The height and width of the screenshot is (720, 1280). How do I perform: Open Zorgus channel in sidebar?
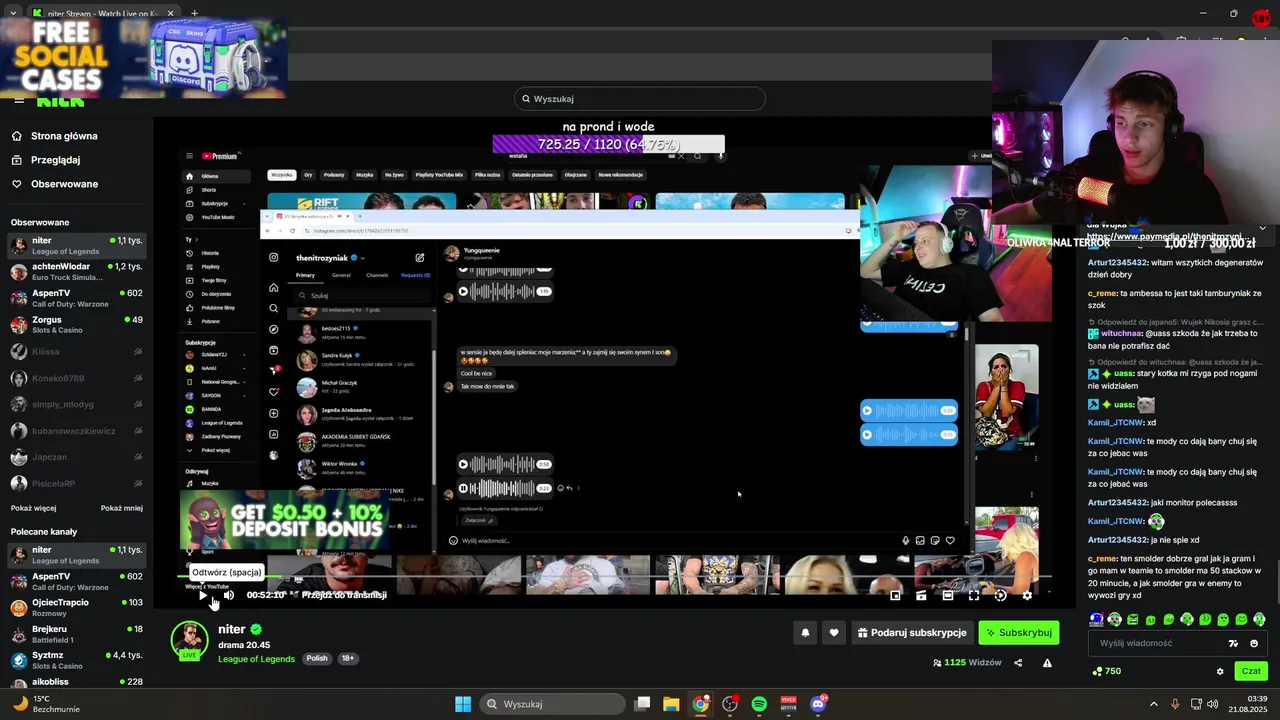click(x=76, y=325)
